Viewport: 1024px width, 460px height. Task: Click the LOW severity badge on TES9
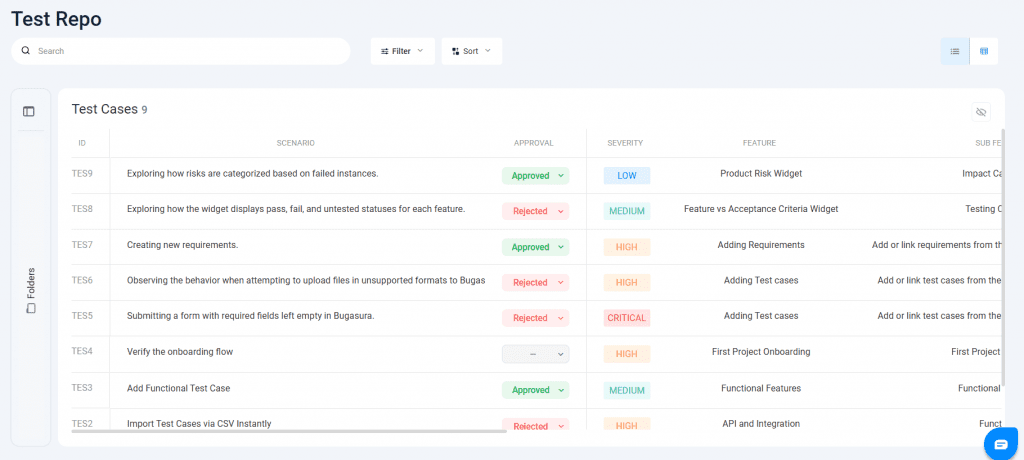tap(626, 176)
